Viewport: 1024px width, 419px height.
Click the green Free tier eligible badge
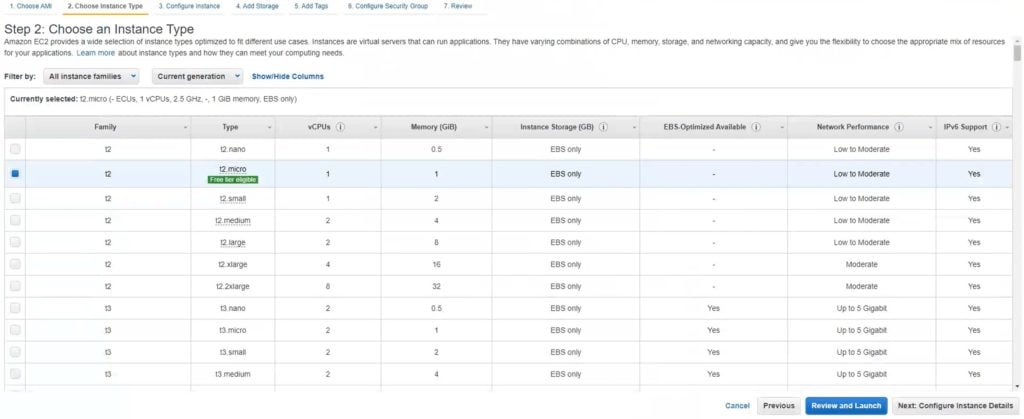coord(233,180)
